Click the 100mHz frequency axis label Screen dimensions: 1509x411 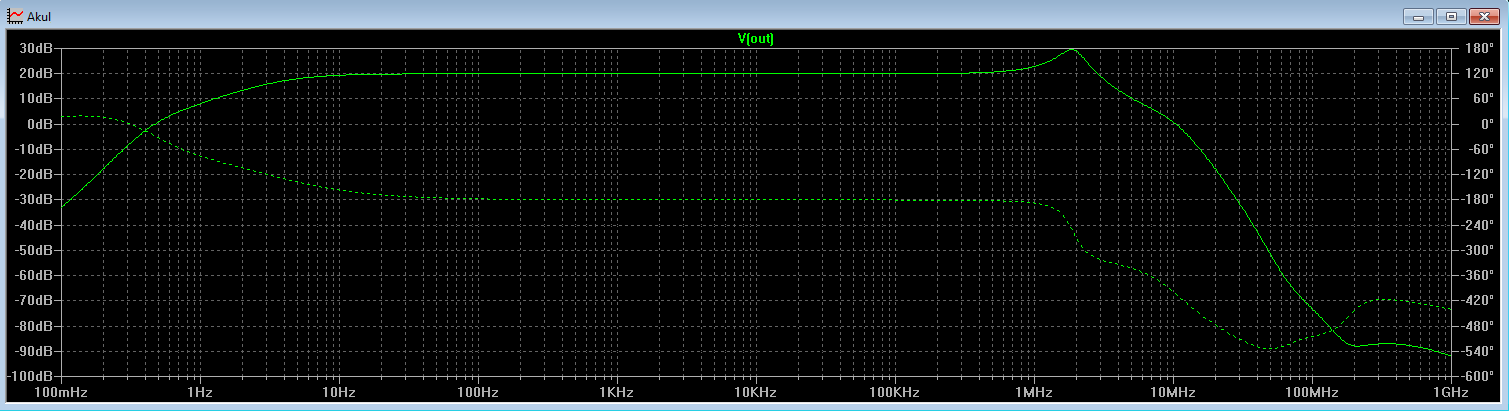(61, 391)
